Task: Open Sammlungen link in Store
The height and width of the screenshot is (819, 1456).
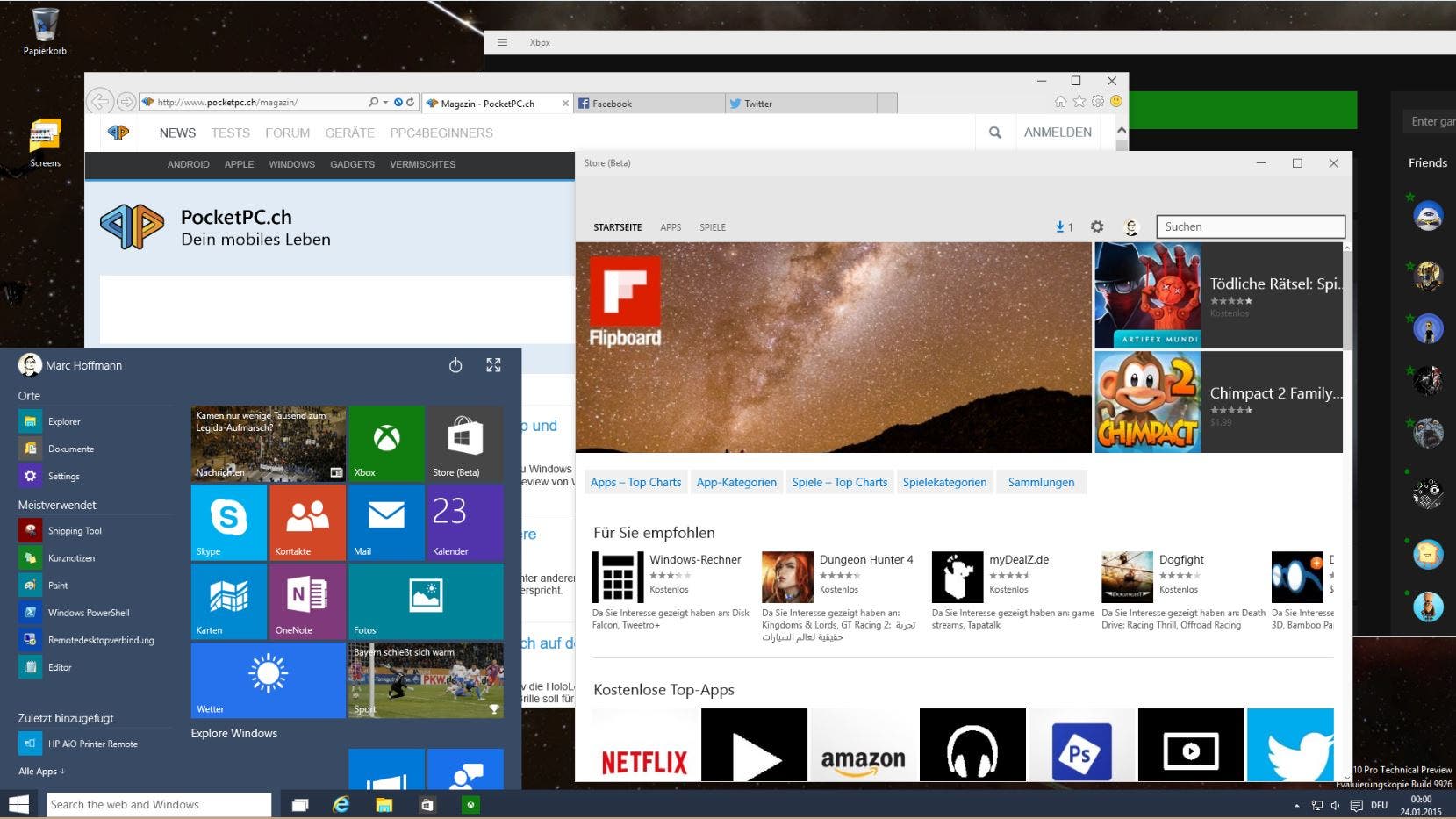Action: pyautogui.click(x=1041, y=482)
